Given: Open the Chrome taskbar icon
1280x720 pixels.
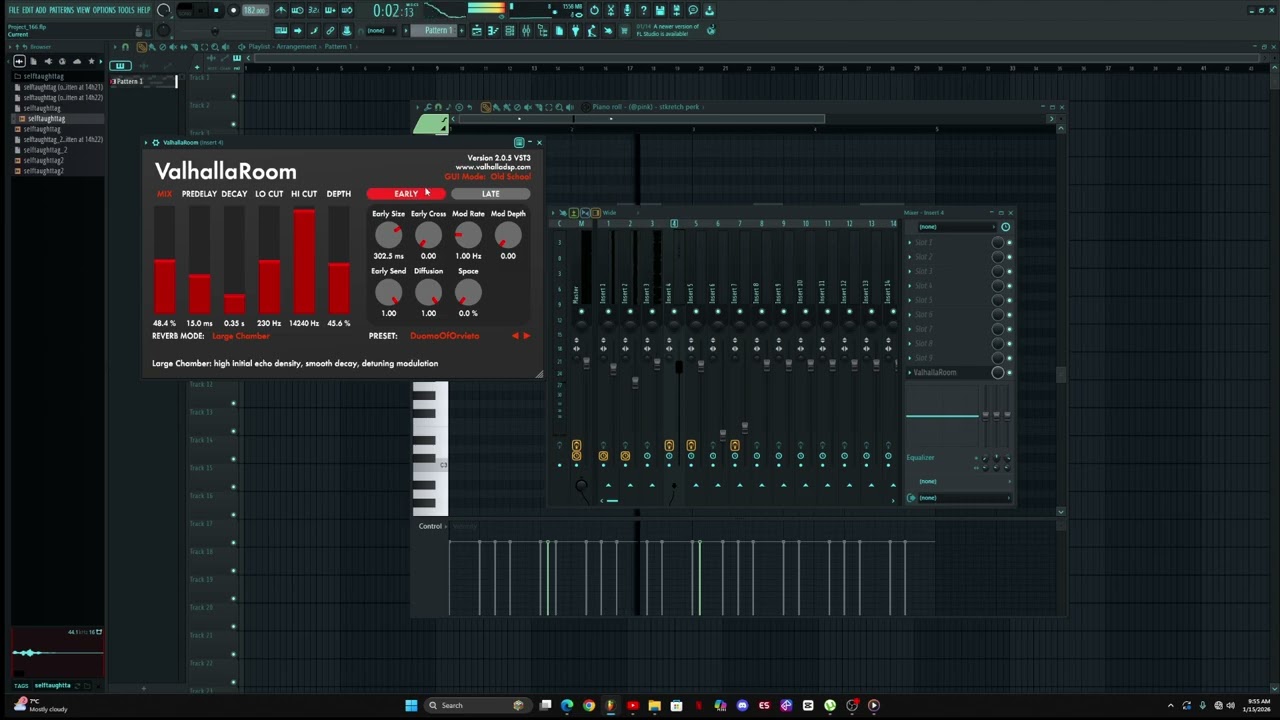Looking at the screenshot, I should pyautogui.click(x=589, y=706).
